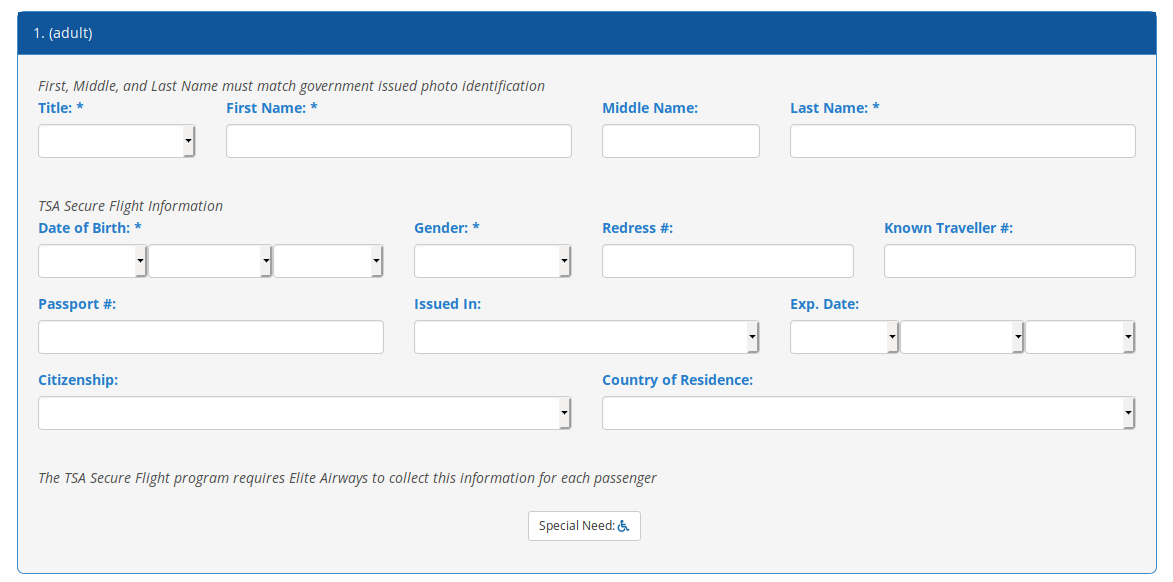Open the Gender dropdown

pyautogui.click(x=492, y=261)
